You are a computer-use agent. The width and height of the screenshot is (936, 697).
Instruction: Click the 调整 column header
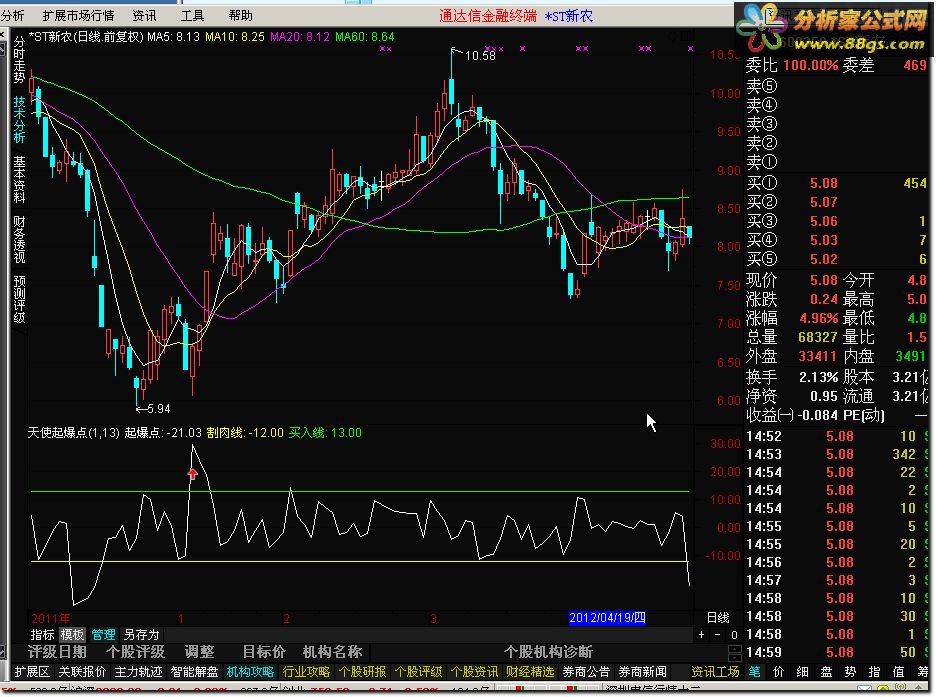pos(199,652)
